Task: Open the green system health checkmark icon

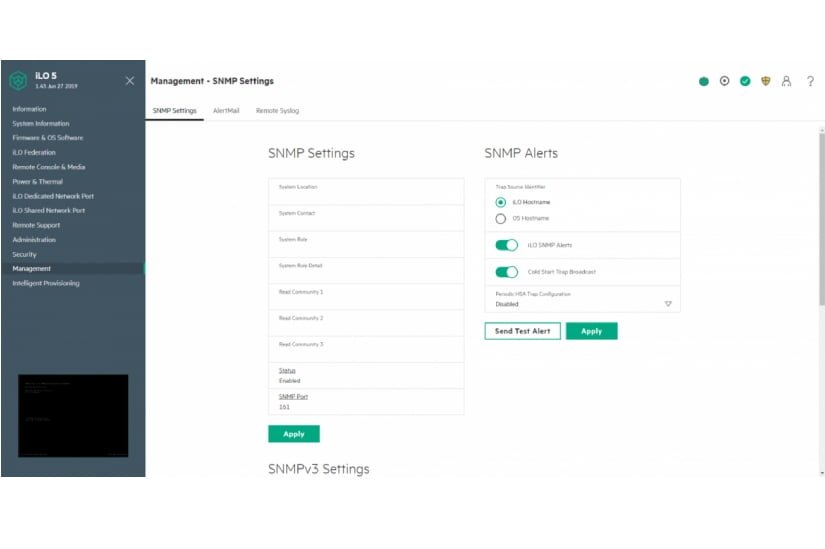Action: 745,81
